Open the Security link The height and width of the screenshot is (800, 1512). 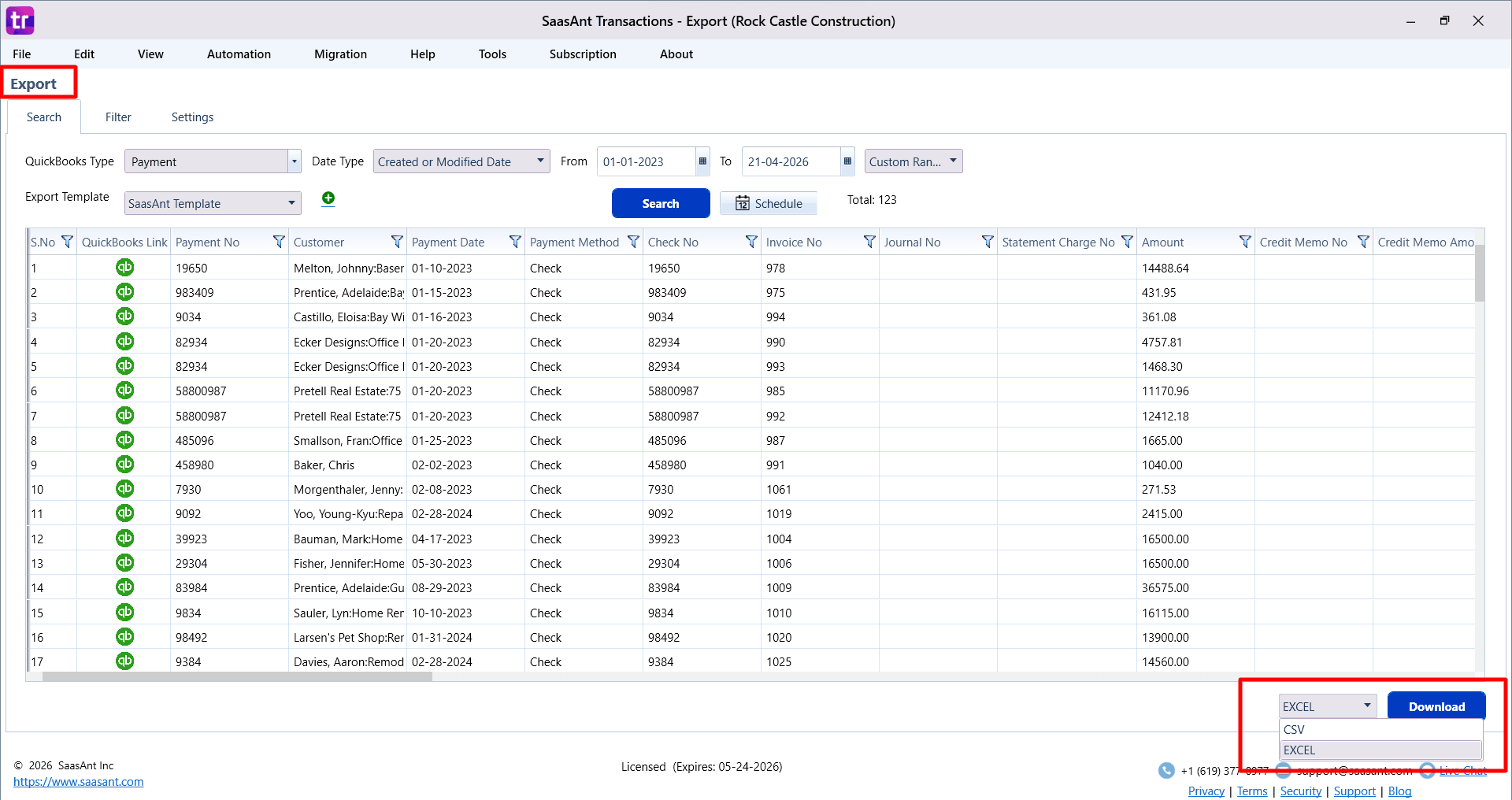pos(1300,791)
